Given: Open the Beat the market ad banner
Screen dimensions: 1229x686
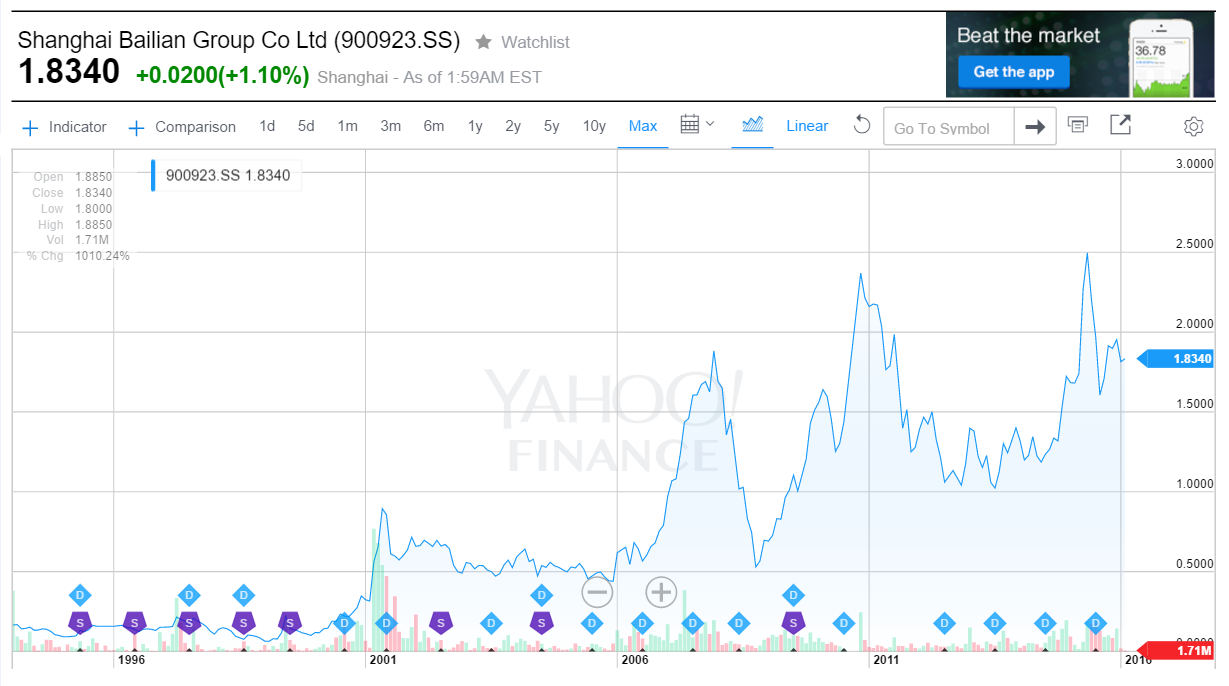Looking at the screenshot, I should click(x=1080, y=55).
